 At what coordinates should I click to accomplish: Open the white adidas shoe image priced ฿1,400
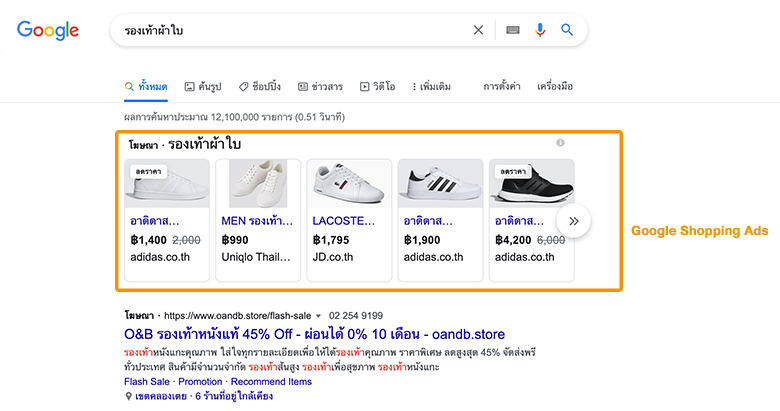(167, 184)
